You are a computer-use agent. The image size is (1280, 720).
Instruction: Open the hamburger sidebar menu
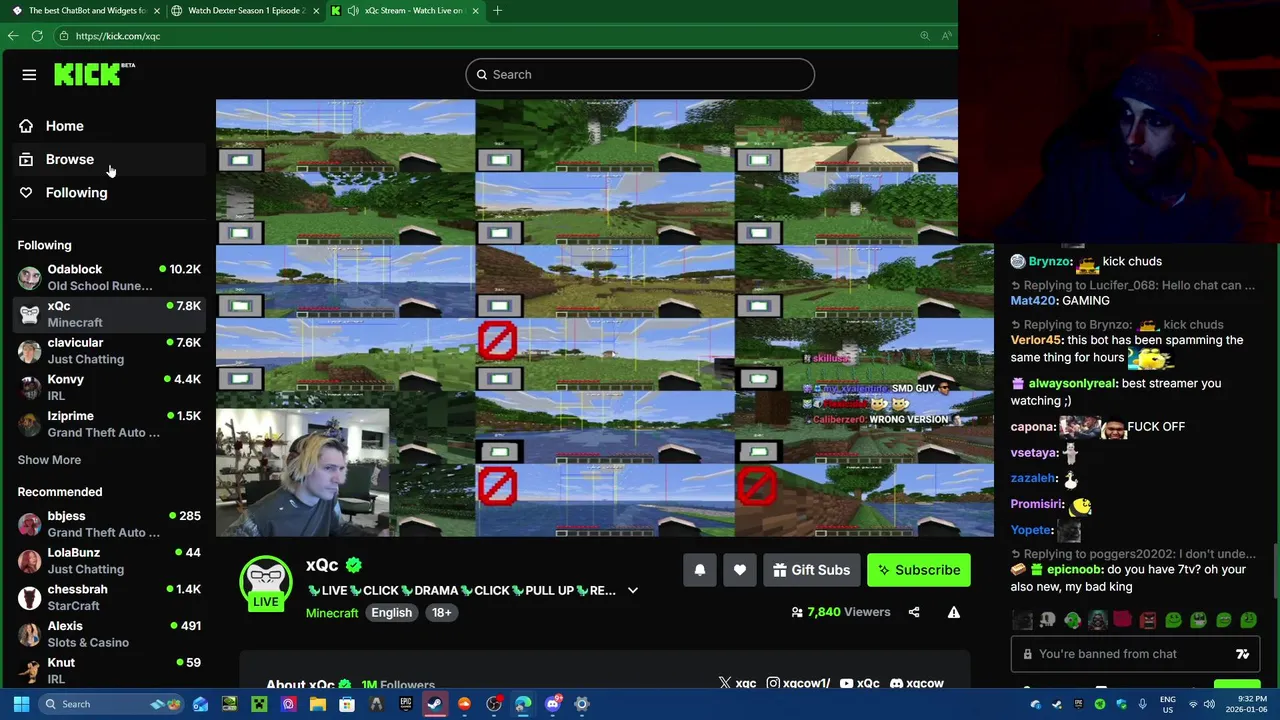29,75
